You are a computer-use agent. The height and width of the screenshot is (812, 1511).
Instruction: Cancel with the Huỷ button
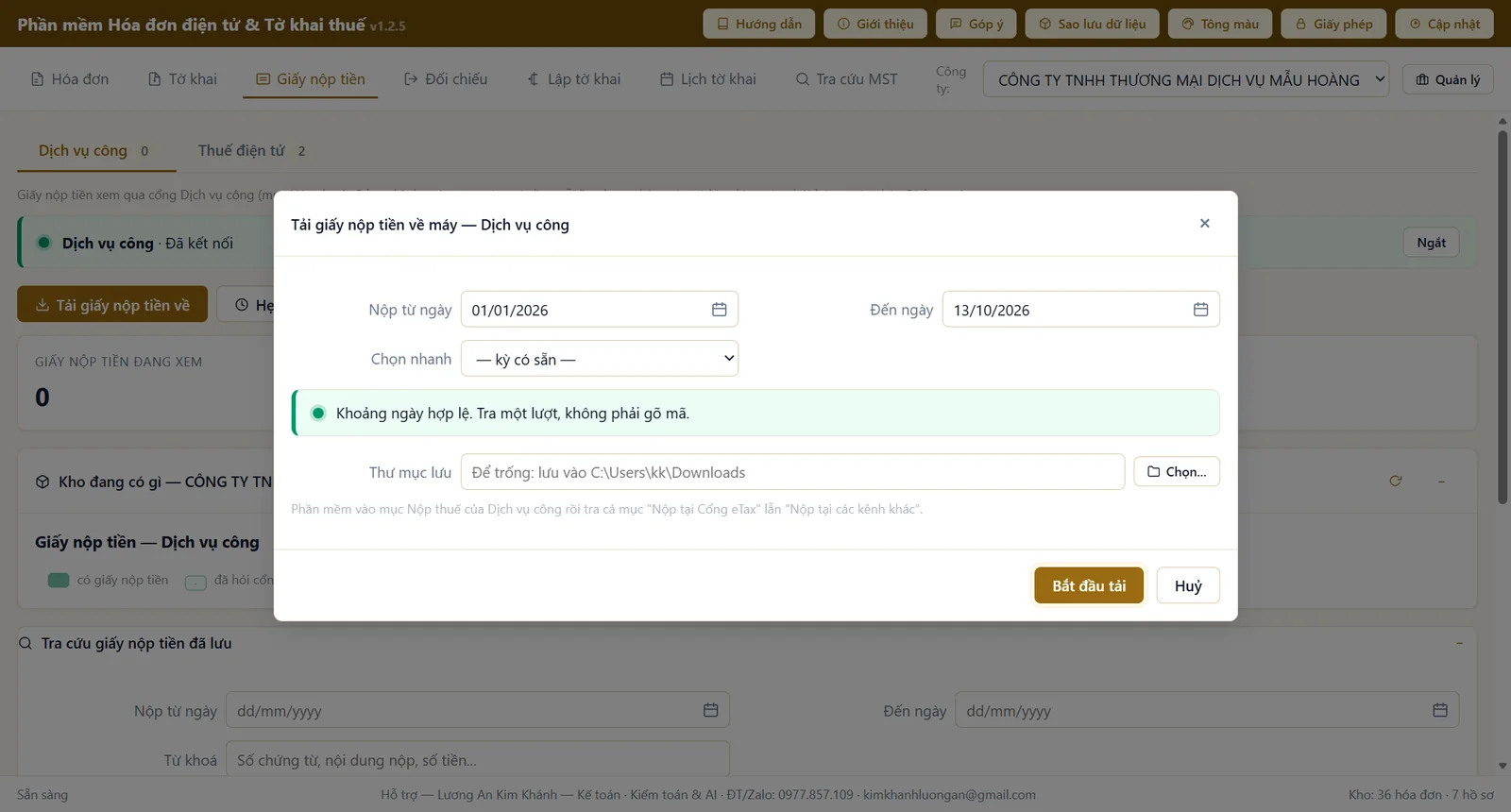pos(1188,585)
